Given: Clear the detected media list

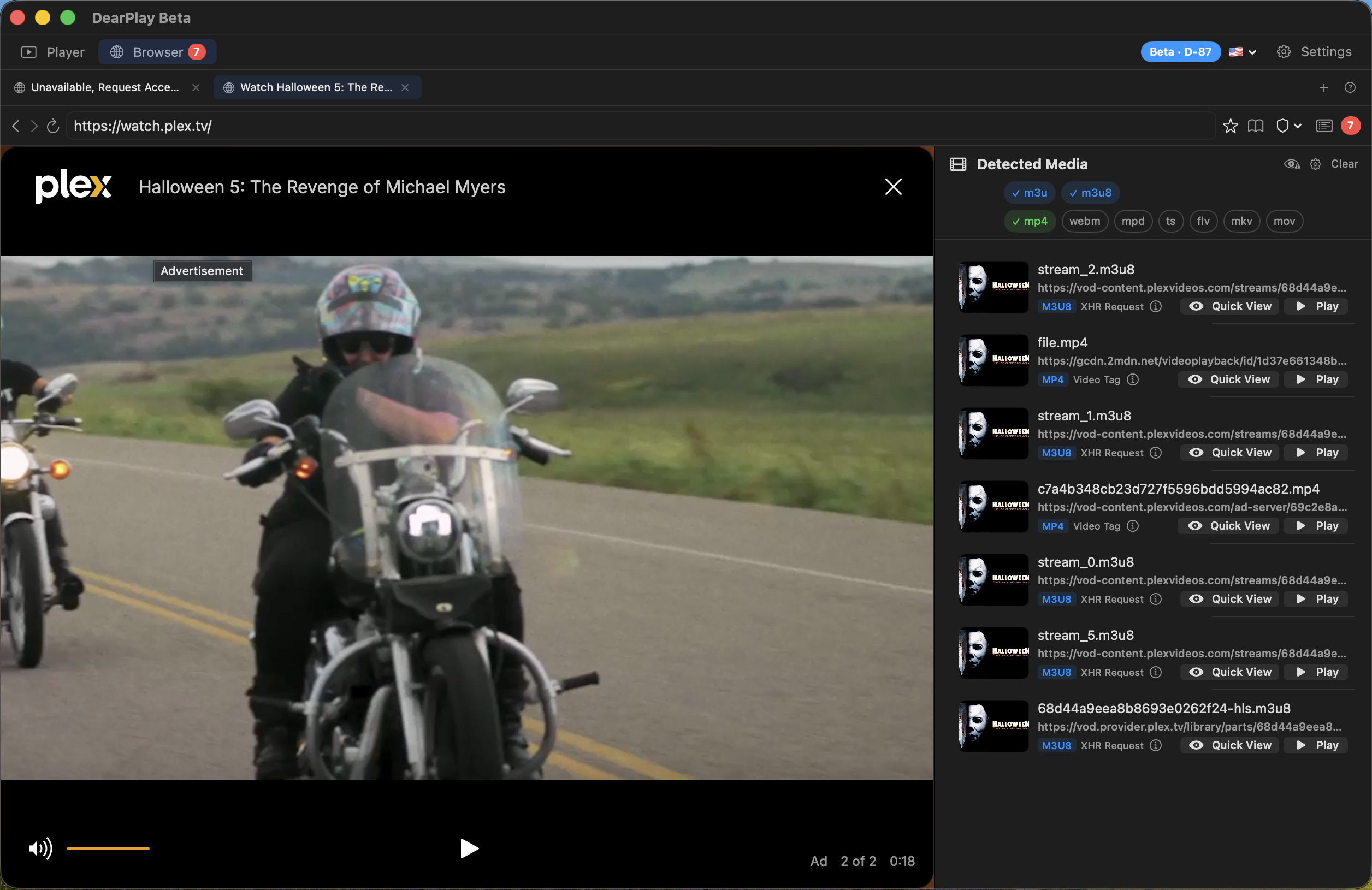Looking at the screenshot, I should [1344, 164].
